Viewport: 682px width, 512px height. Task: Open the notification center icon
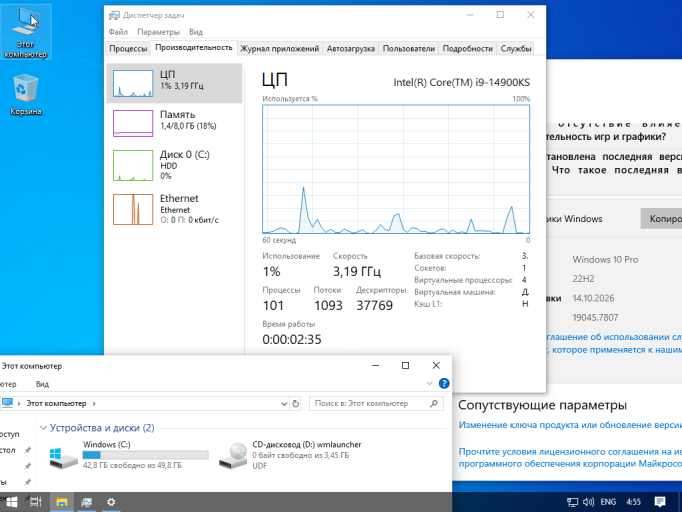pyautogui.click(x=660, y=502)
